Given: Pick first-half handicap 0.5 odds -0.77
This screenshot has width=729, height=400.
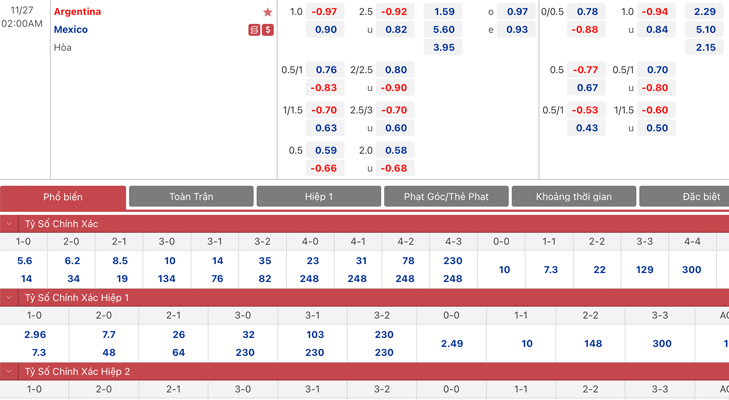Looking at the screenshot, I should click(x=586, y=70).
